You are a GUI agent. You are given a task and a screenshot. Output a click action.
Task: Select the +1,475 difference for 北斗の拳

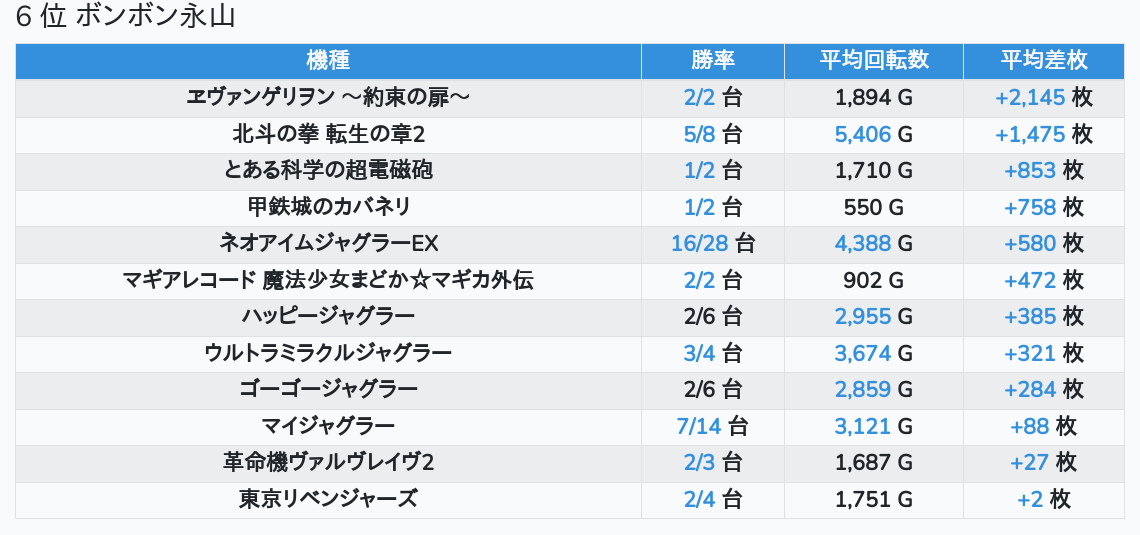(1030, 134)
